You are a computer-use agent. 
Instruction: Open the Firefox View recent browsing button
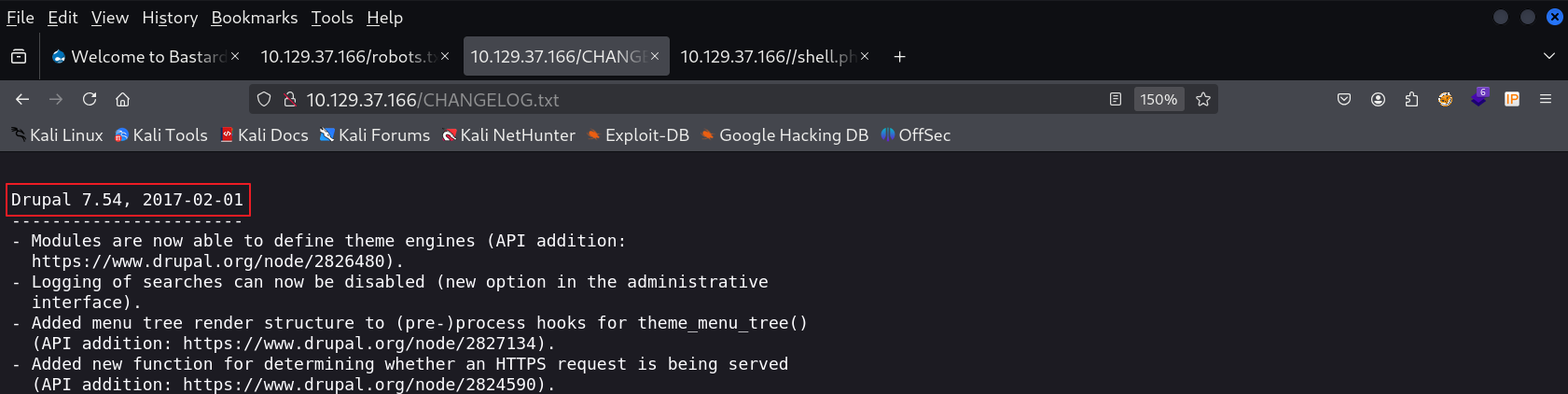pos(19,56)
